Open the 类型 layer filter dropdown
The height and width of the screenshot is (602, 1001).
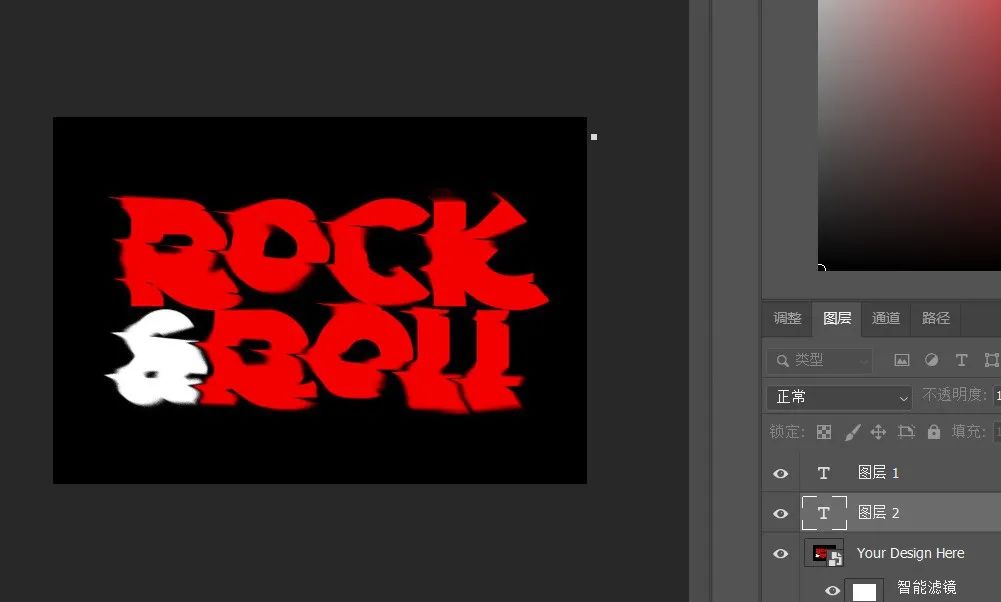click(x=820, y=360)
